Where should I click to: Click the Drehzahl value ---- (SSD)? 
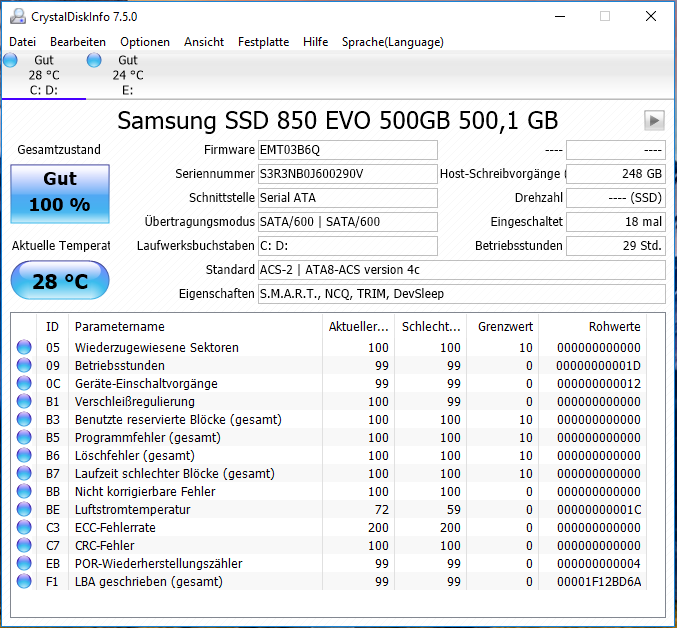616,198
